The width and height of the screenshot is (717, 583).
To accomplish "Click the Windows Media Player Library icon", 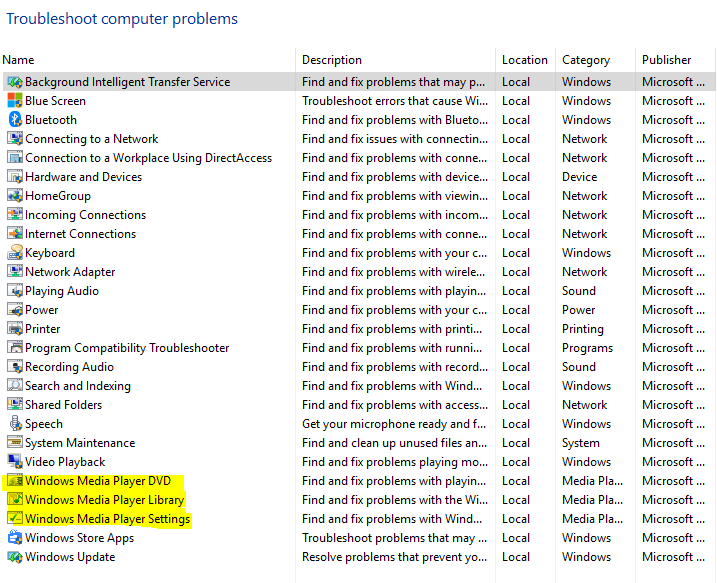I will tap(15, 500).
